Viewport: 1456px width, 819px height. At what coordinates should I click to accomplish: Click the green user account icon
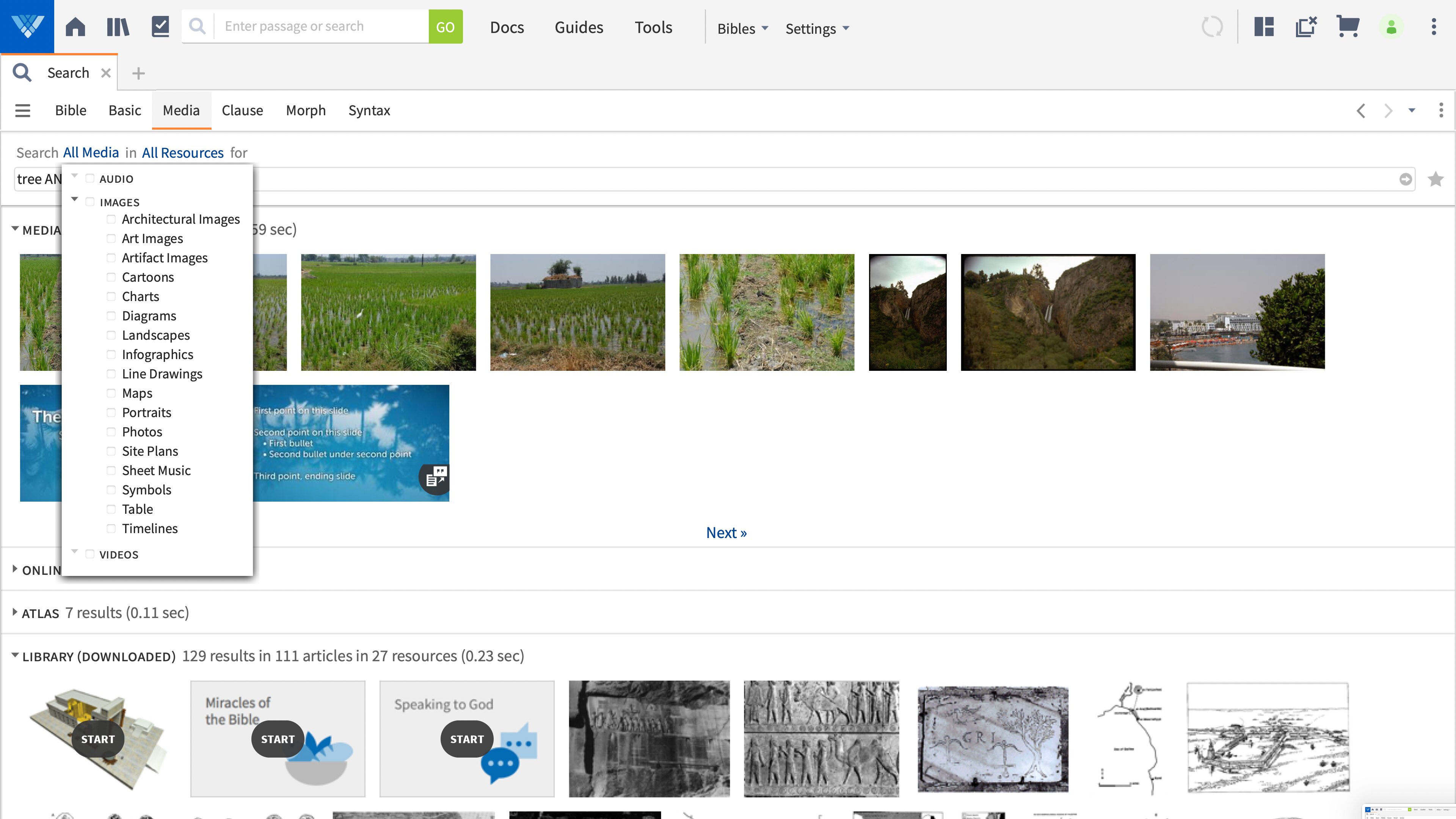[1392, 27]
